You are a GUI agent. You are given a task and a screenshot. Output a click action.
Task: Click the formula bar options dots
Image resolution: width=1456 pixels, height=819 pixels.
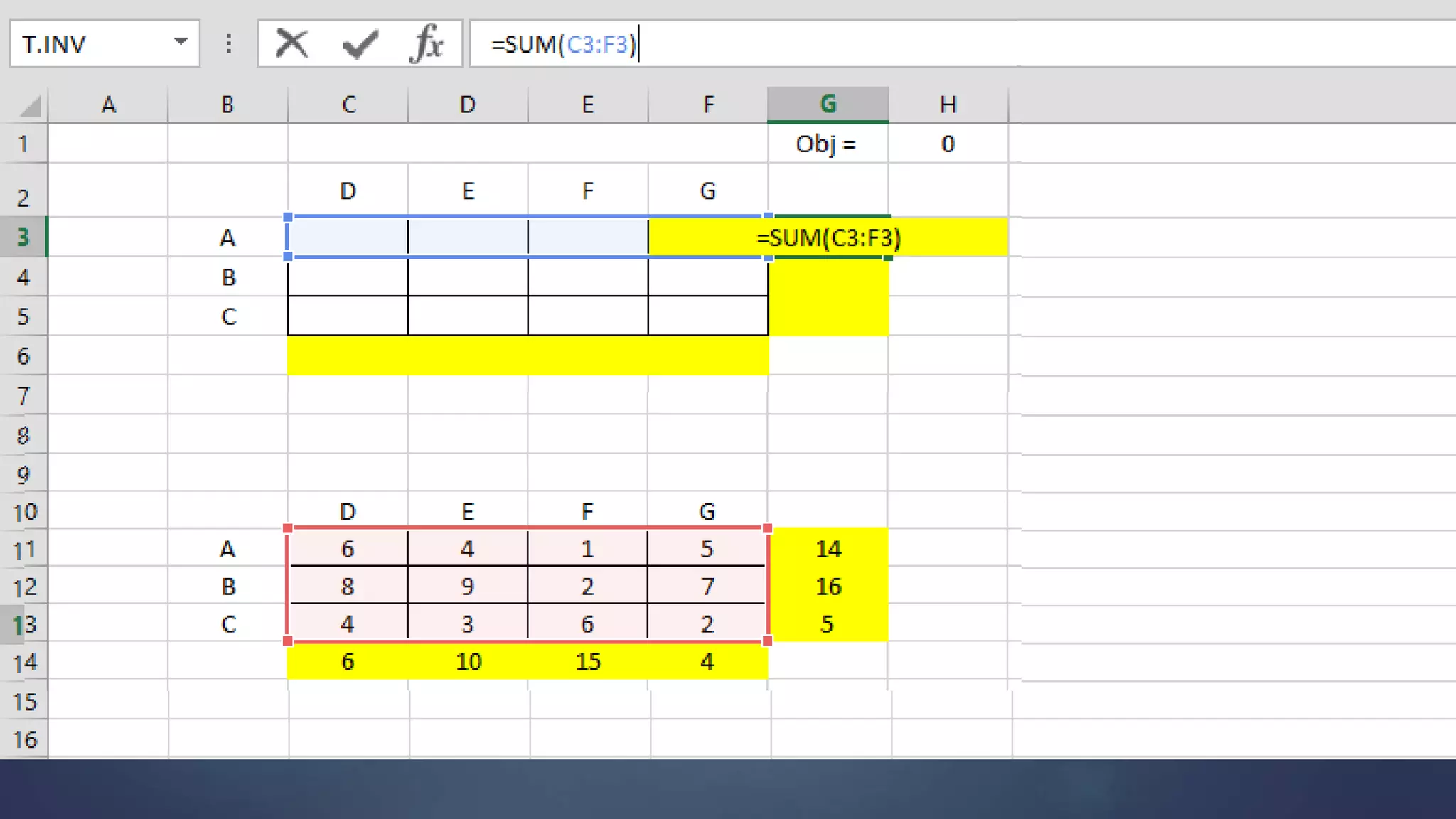(x=228, y=44)
